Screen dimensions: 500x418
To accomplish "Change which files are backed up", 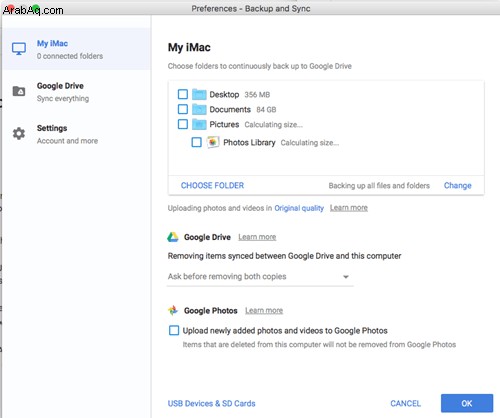I will 457,186.
